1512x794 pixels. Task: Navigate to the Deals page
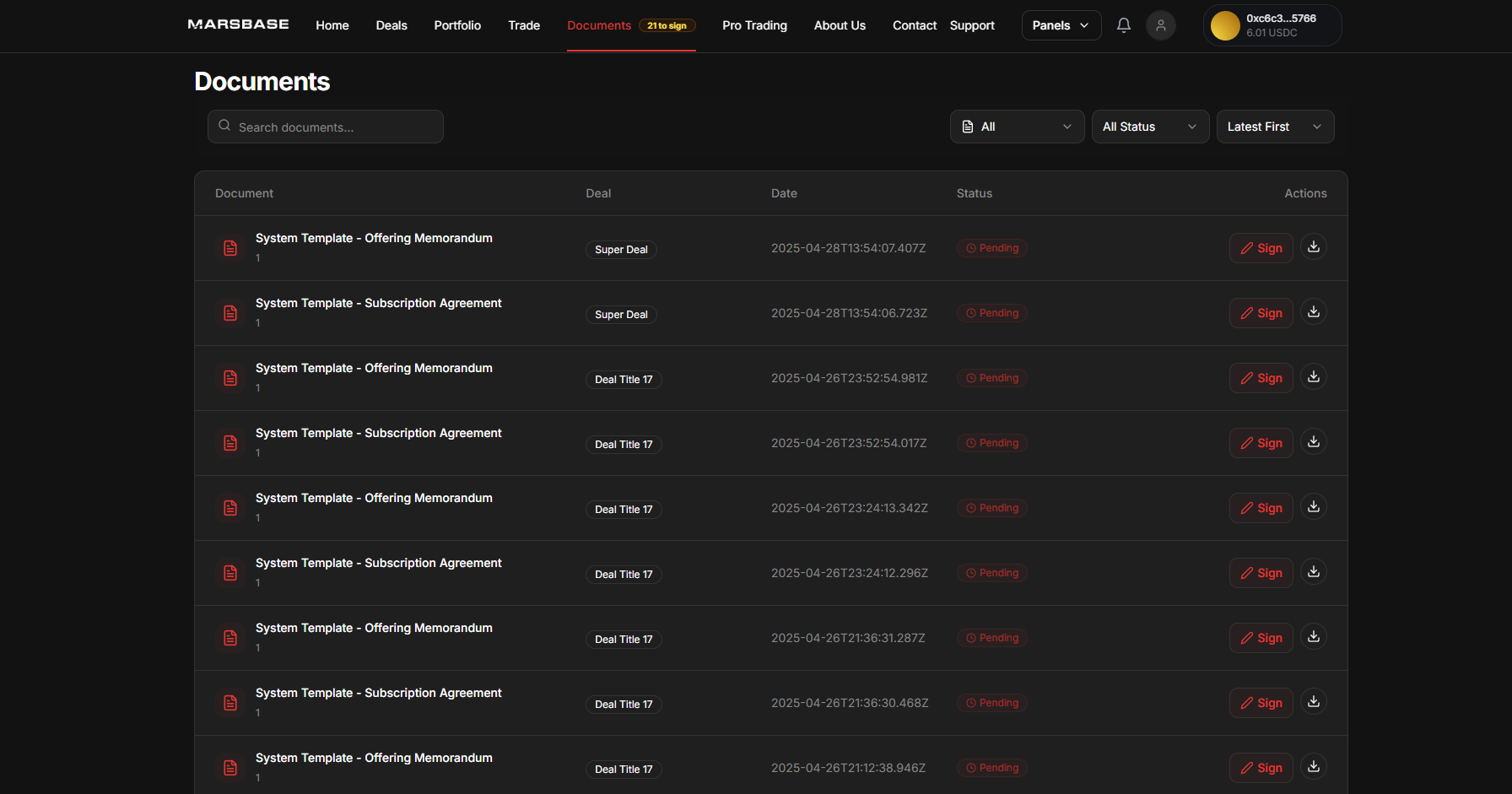(391, 25)
